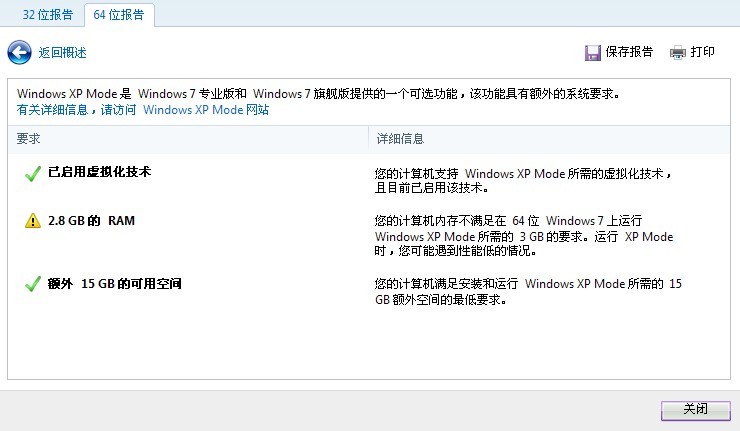This screenshot has width=740, height=431.
Task: Go back via the 返回概述 link
Action: [x=62, y=53]
